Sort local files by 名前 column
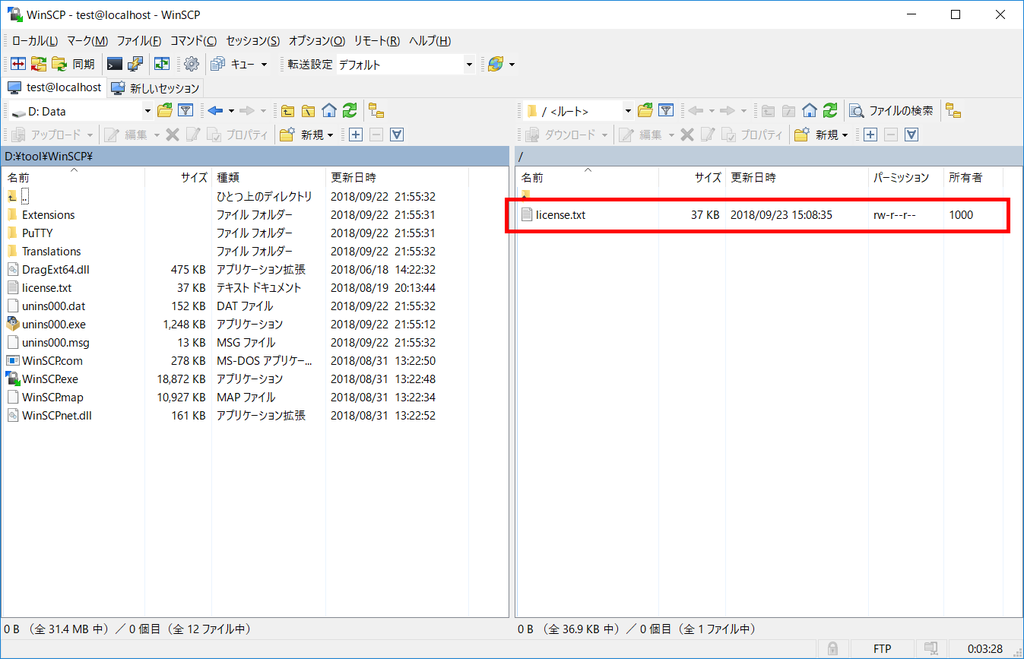1024x659 pixels. click(73, 178)
